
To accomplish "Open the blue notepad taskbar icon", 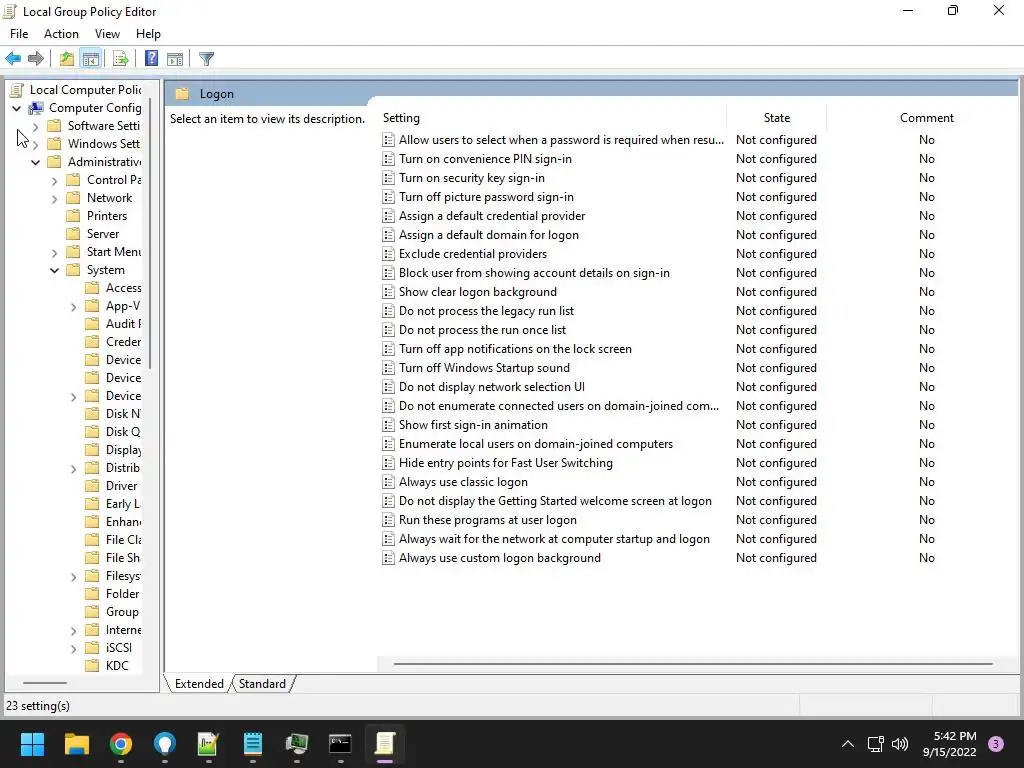I will [x=253, y=744].
